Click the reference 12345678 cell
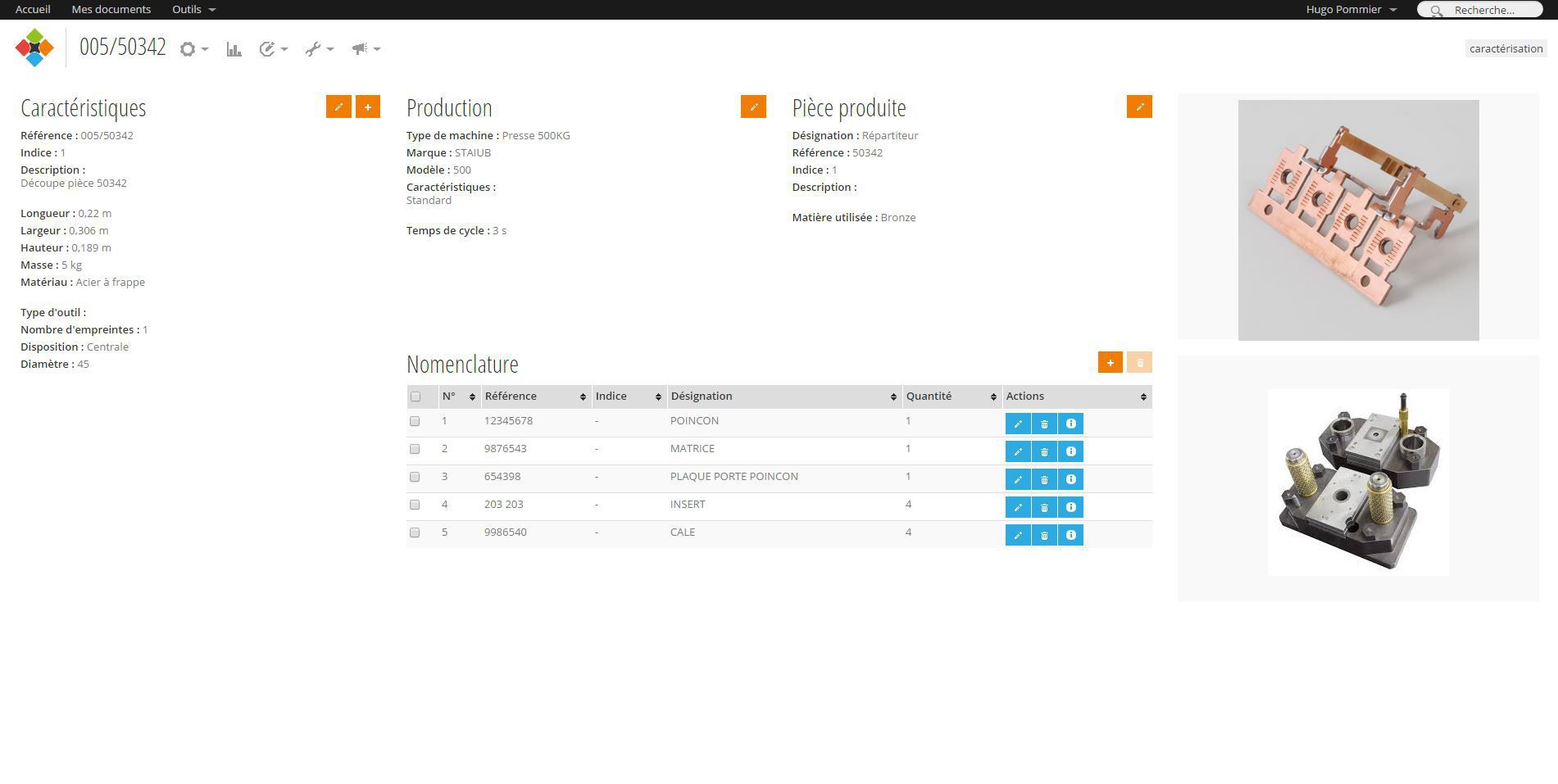The width and height of the screenshot is (1558, 784). tap(508, 421)
